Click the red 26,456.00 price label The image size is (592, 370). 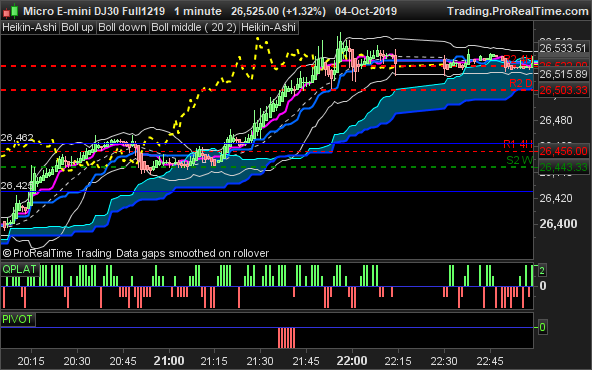[x=563, y=151]
